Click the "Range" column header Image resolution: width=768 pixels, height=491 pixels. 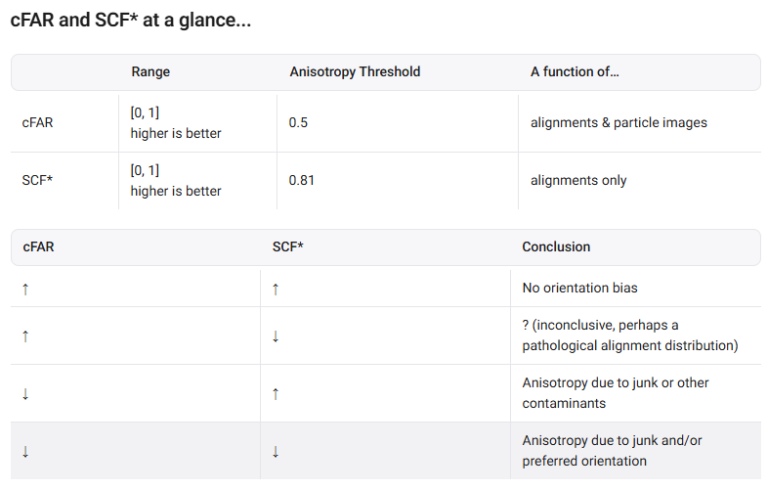click(150, 72)
